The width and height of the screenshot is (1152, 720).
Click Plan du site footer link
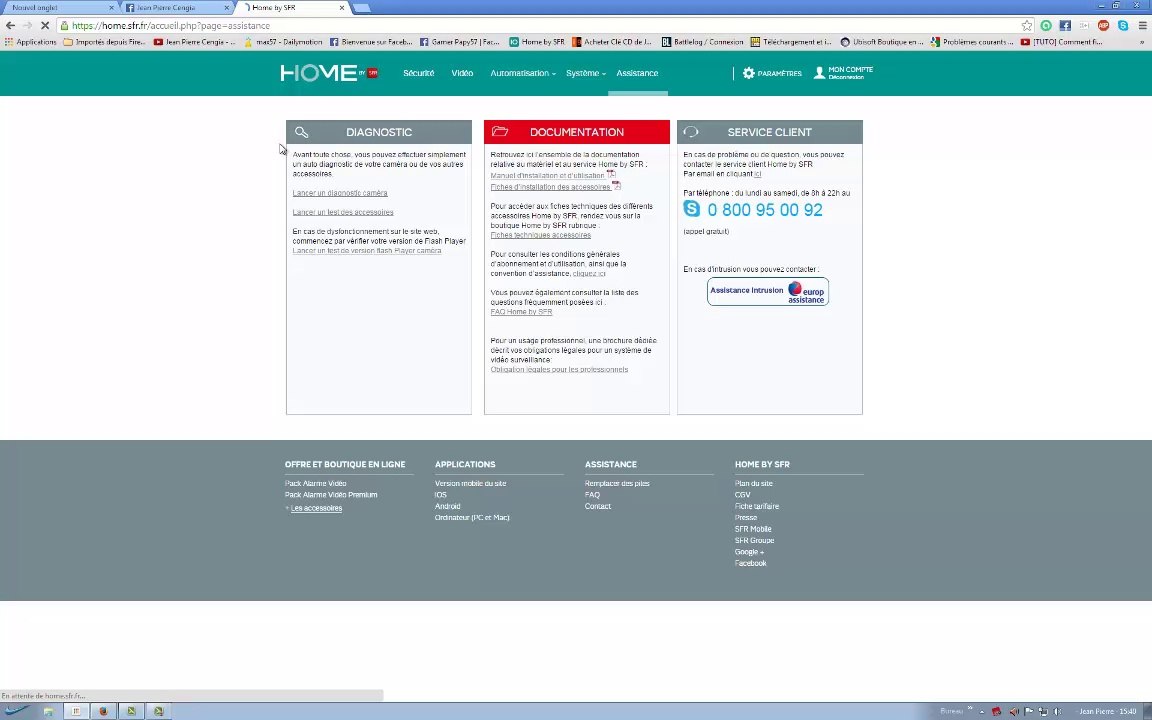coord(753,483)
